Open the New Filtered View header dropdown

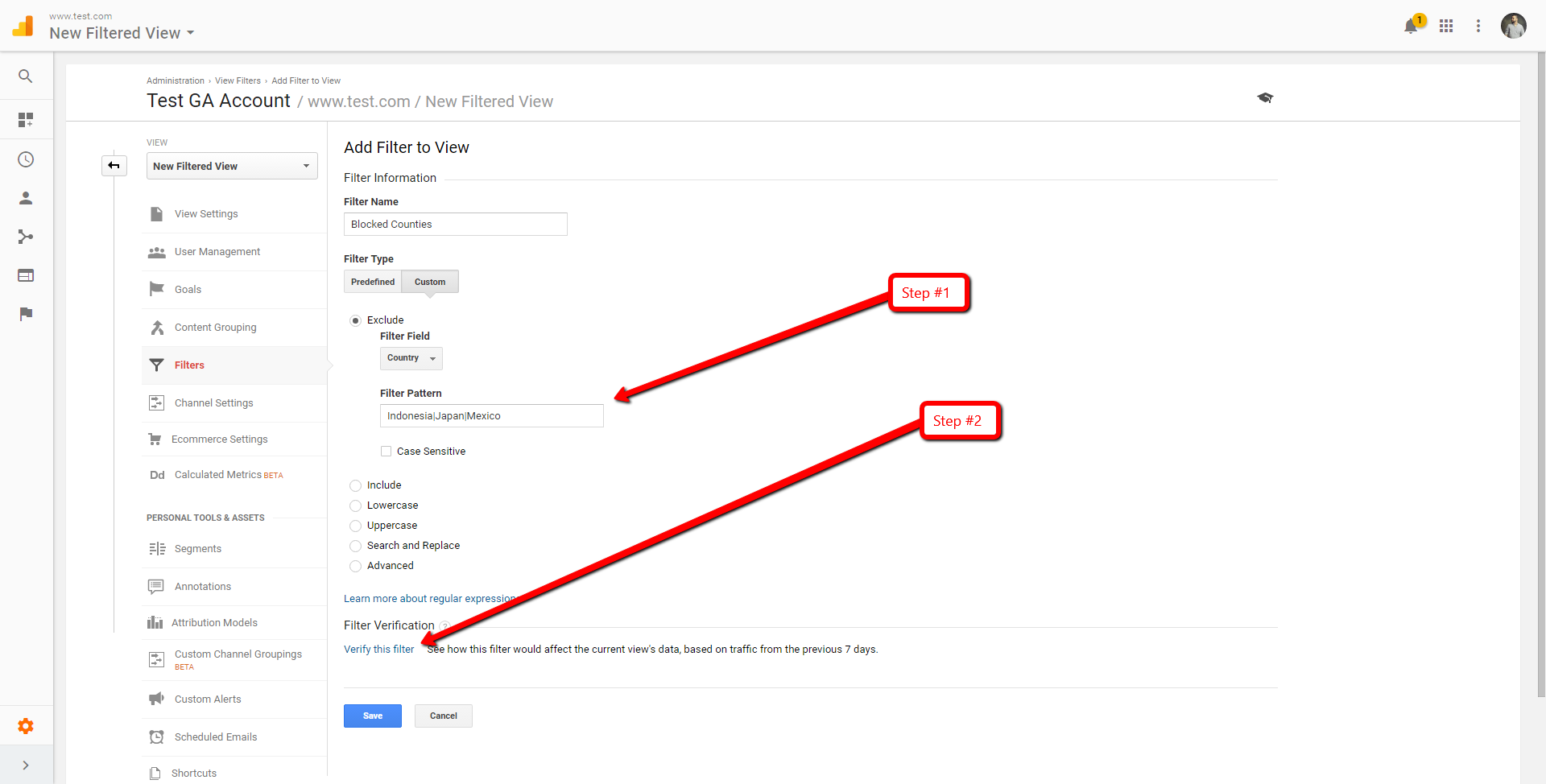(122, 33)
